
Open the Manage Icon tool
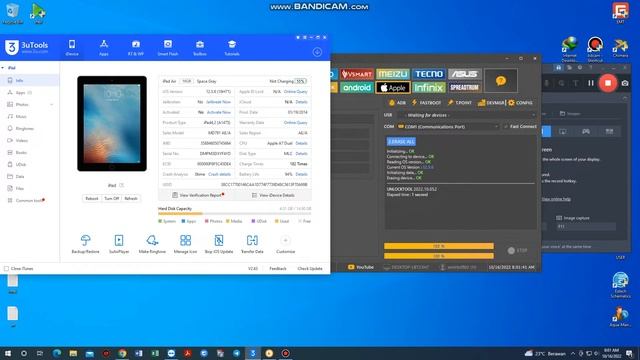tap(185, 244)
